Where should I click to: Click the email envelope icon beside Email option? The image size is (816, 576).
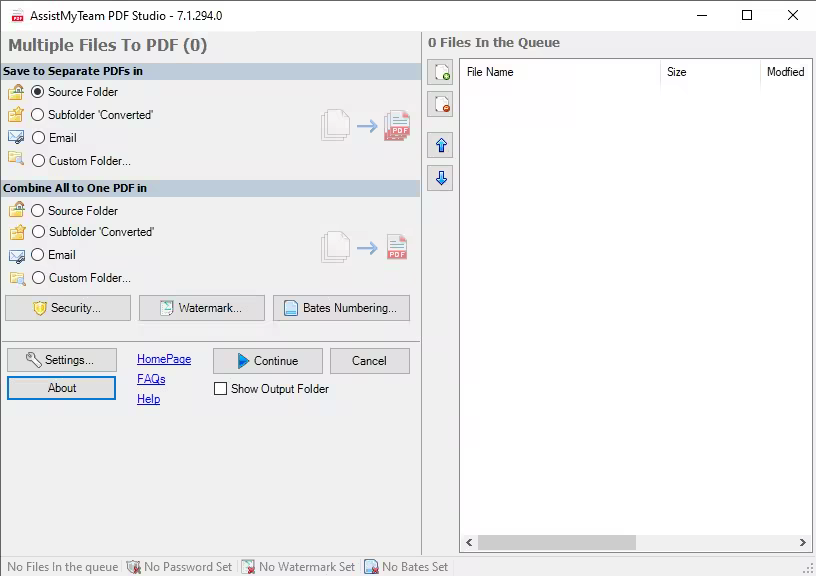point(16,137)
